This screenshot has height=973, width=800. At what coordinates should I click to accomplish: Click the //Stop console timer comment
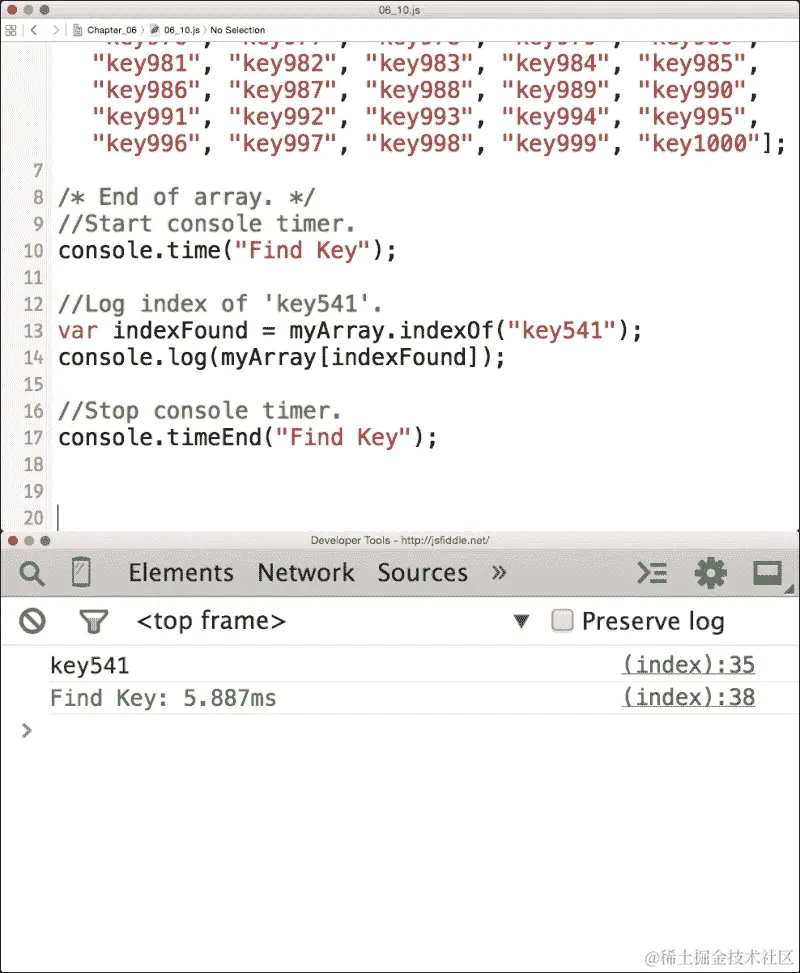[199, 411]
